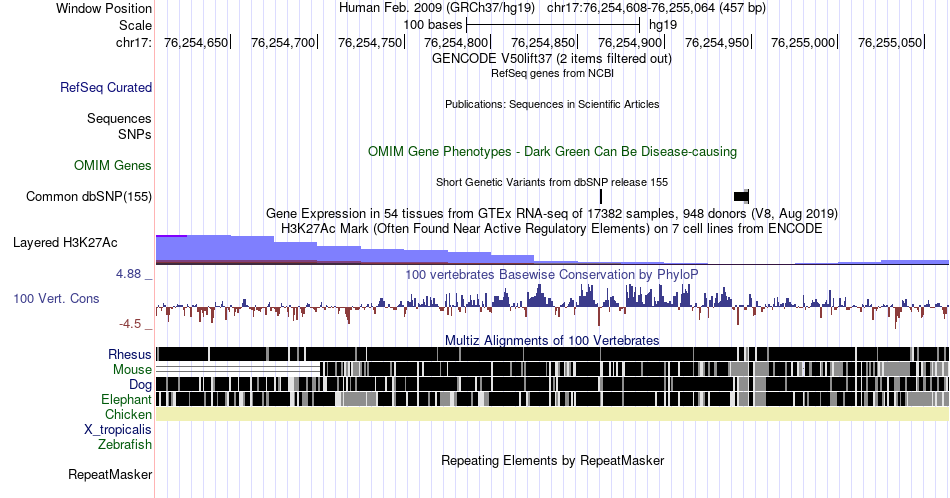
Task: Click the Zebrafish species label
Action: coord(125,444)
